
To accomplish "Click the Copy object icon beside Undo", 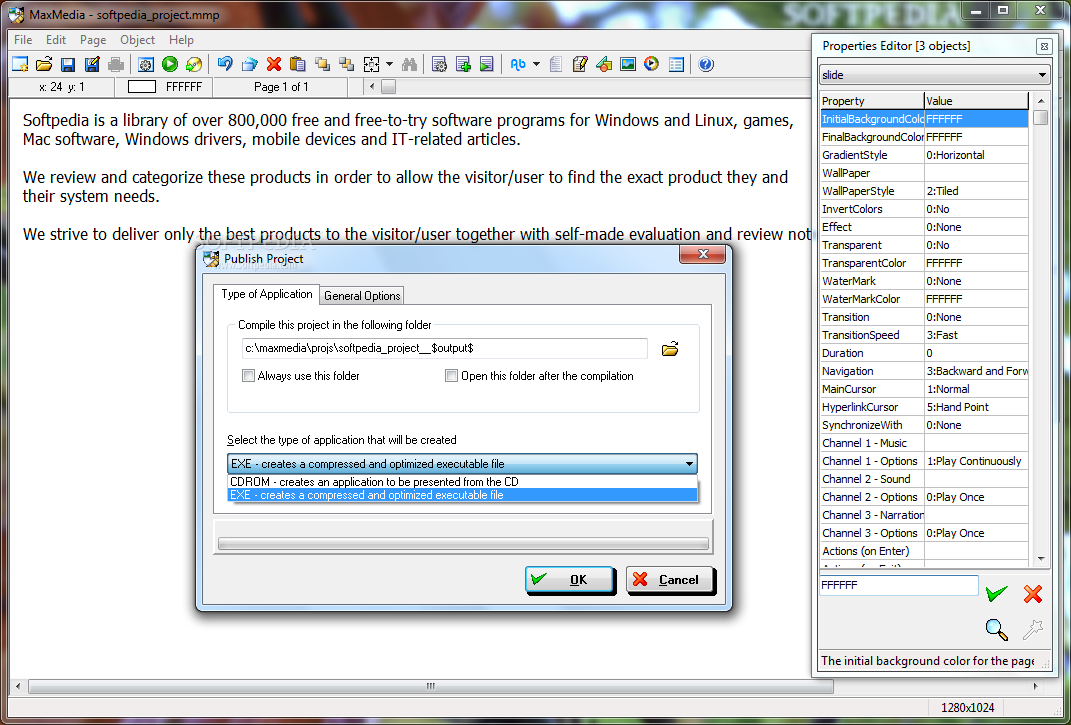I will [x=249, y=64].
